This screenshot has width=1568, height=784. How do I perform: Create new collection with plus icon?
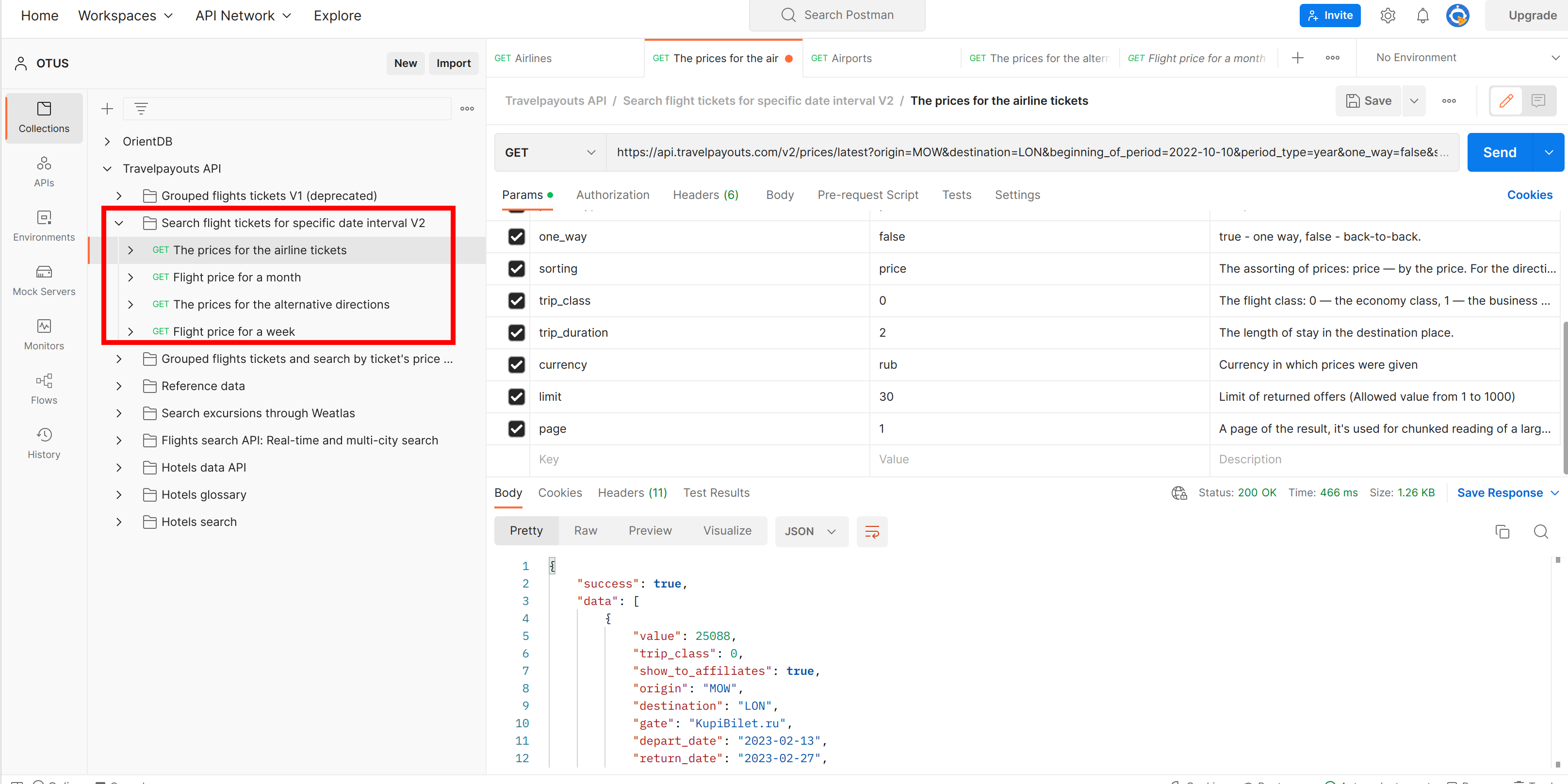107,108
